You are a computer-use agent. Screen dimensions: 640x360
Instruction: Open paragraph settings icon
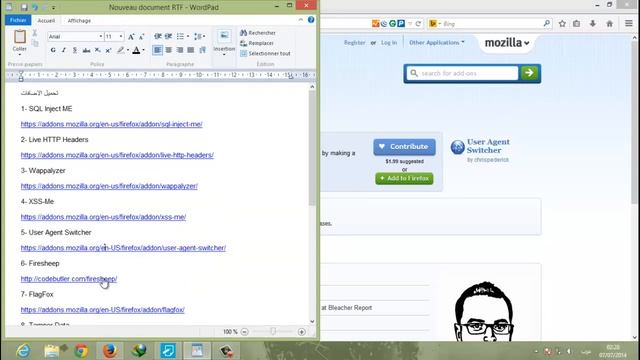(x=202, y=50)
